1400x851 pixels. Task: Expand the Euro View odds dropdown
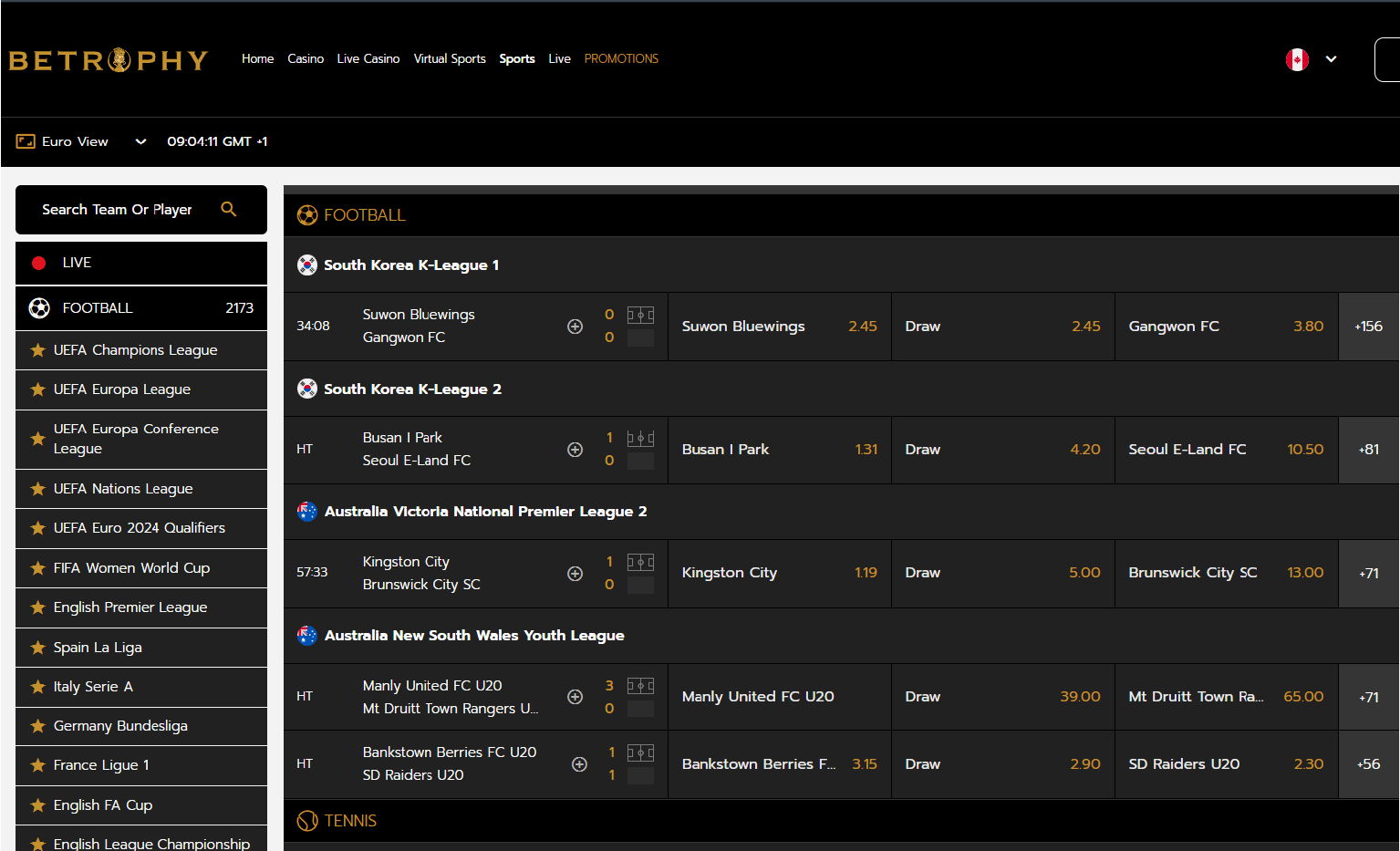[x=140, y=141]
